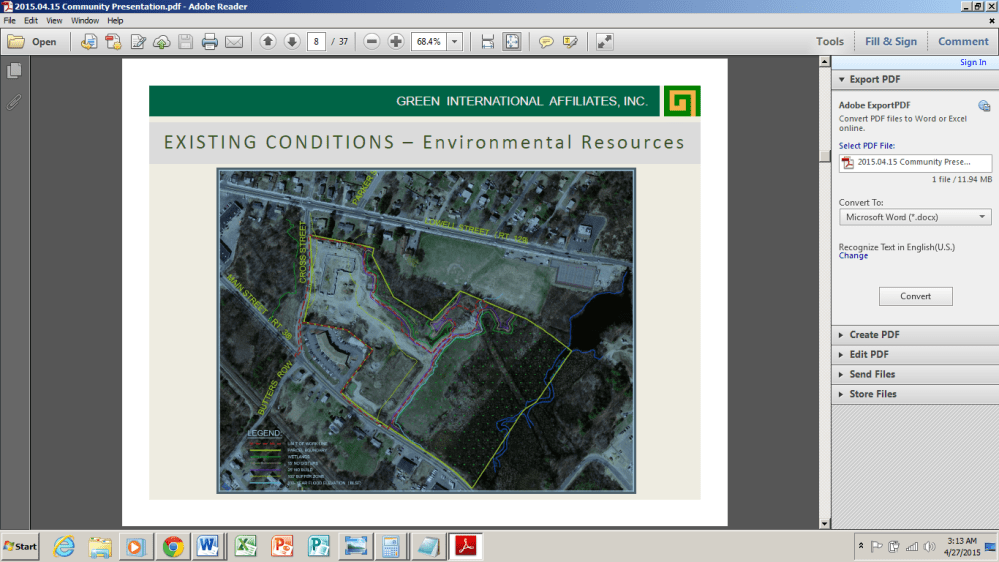Screen dimensions: 999x562
Task: Zoom out with the minus button
Action: (x=372, y=42)
